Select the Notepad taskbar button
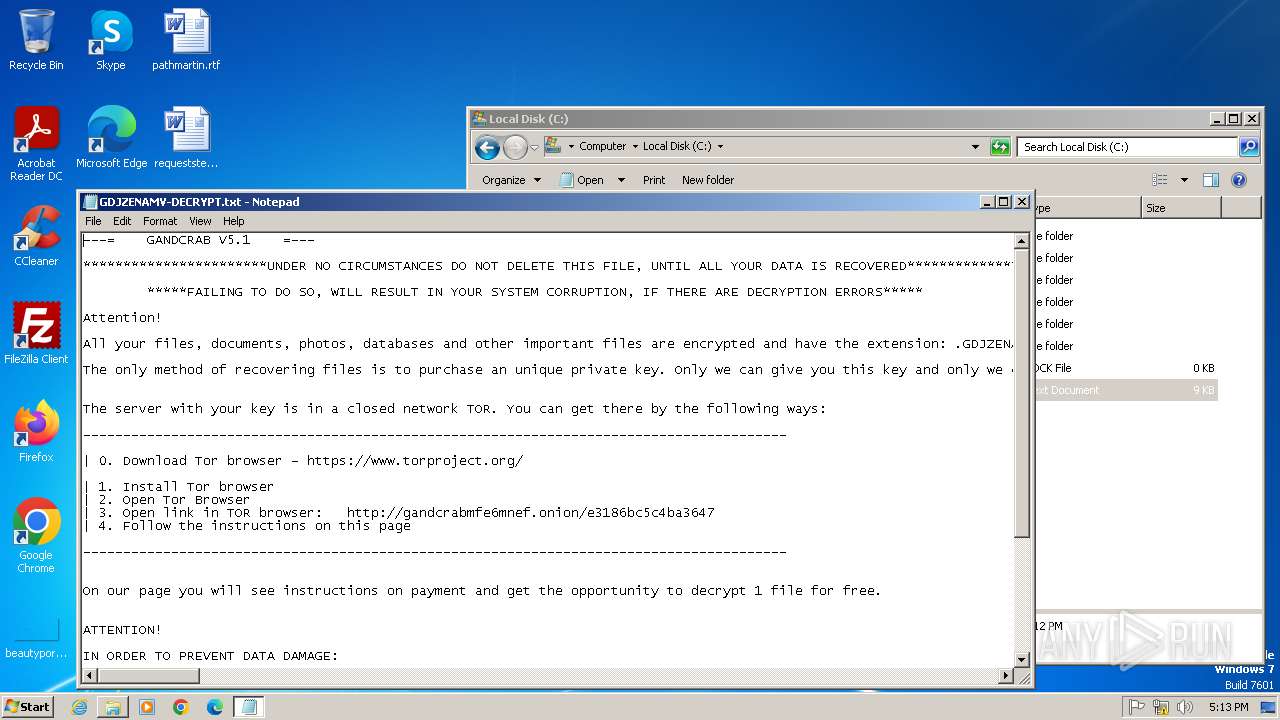The height and width of the screenshot is (720, 1280). 249,707
